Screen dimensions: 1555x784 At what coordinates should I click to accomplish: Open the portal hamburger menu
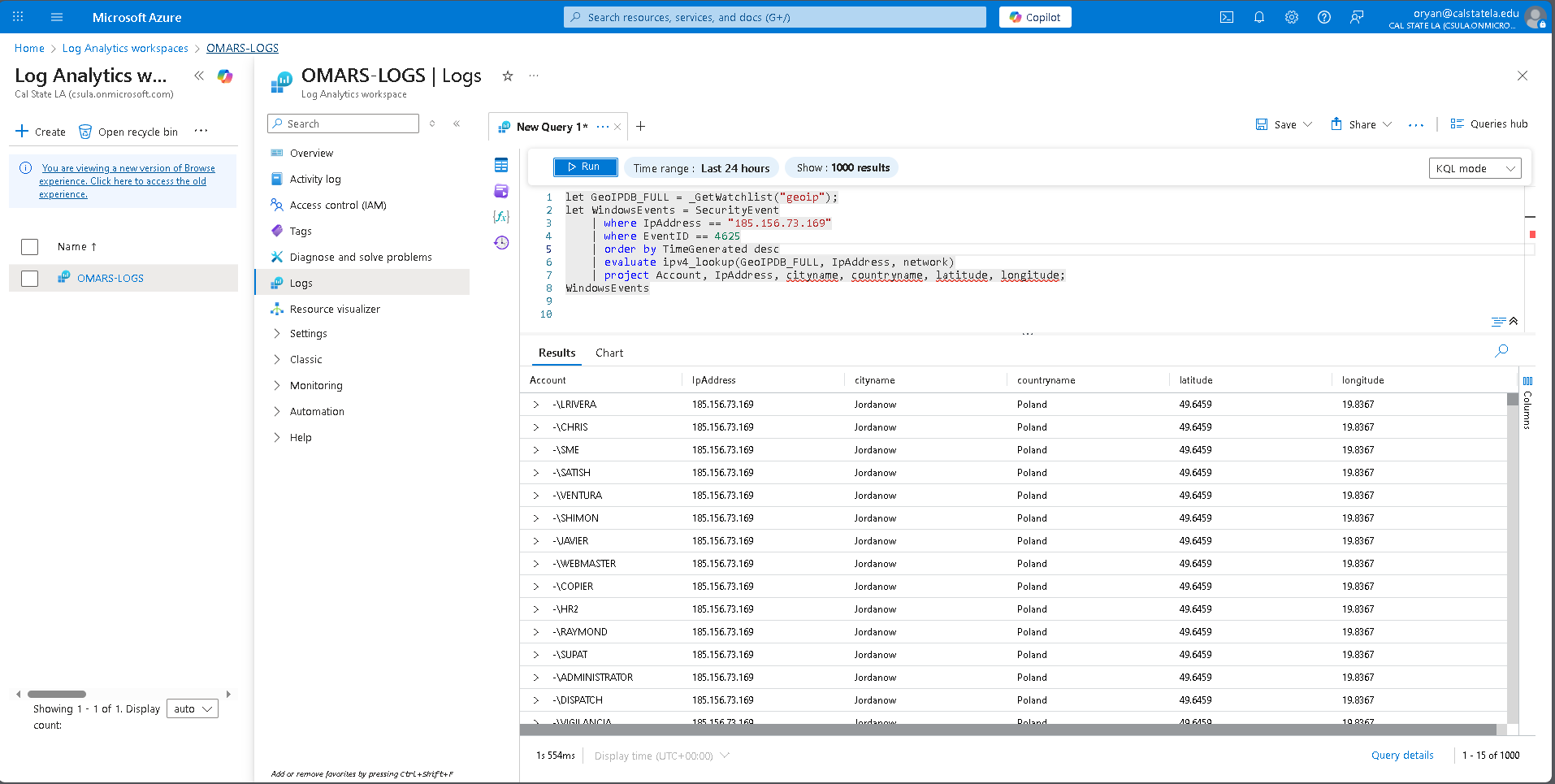(x=57, y=17)
